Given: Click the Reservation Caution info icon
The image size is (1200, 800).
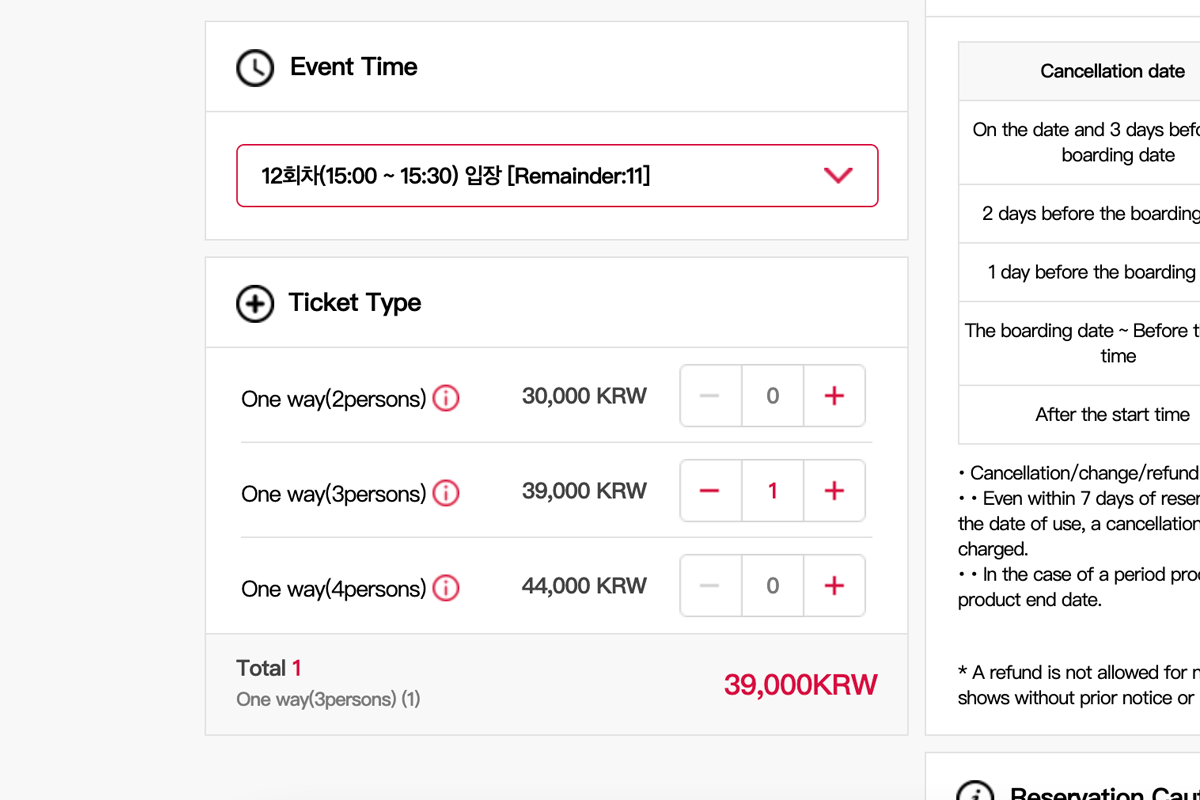Looking at the screenshot, I should point(976,792).
